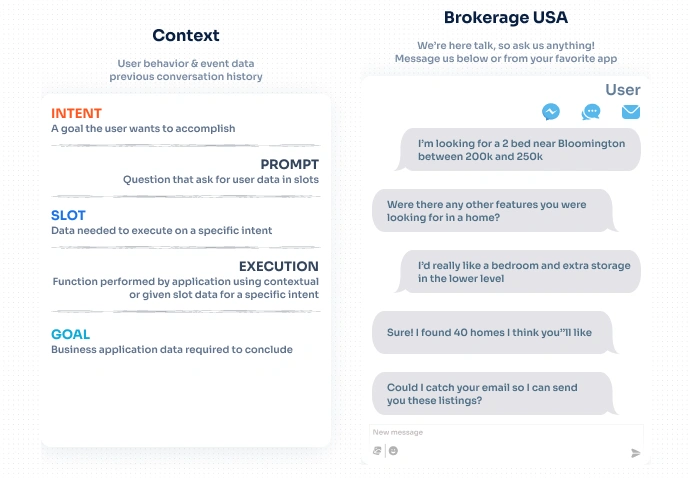Type in the New message field
The image size is (691, 478).
pos(500,433)
